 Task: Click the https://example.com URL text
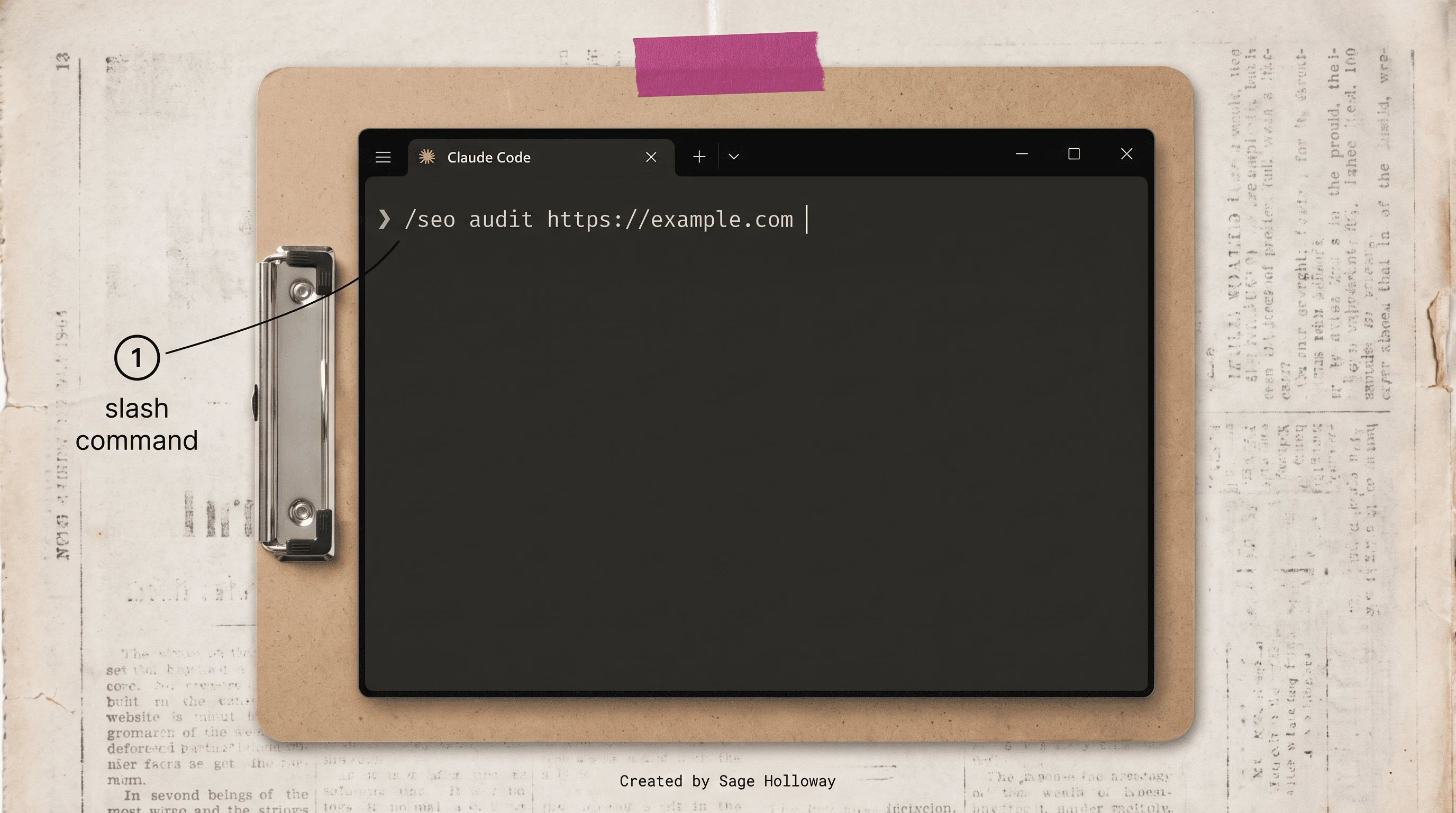click(x=670, y=219)
